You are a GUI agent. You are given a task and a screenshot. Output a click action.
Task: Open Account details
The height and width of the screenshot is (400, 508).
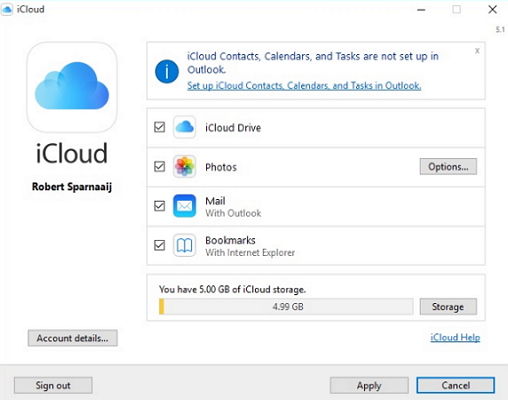click(73, 338)
